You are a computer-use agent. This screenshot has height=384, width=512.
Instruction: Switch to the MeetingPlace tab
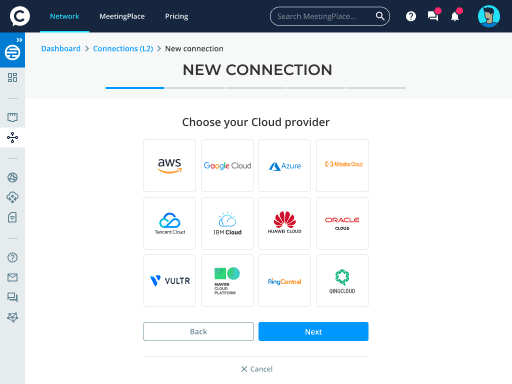click(x=122, y=16)
